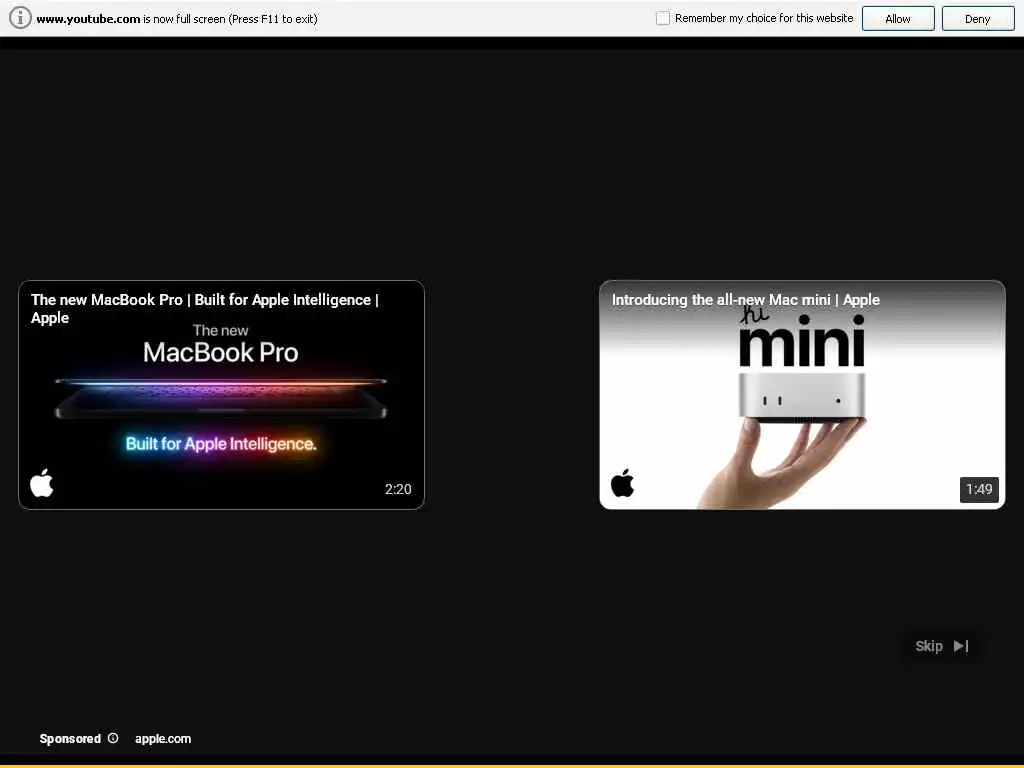Click Apple logo on Mac mini card

pos(622,483)
